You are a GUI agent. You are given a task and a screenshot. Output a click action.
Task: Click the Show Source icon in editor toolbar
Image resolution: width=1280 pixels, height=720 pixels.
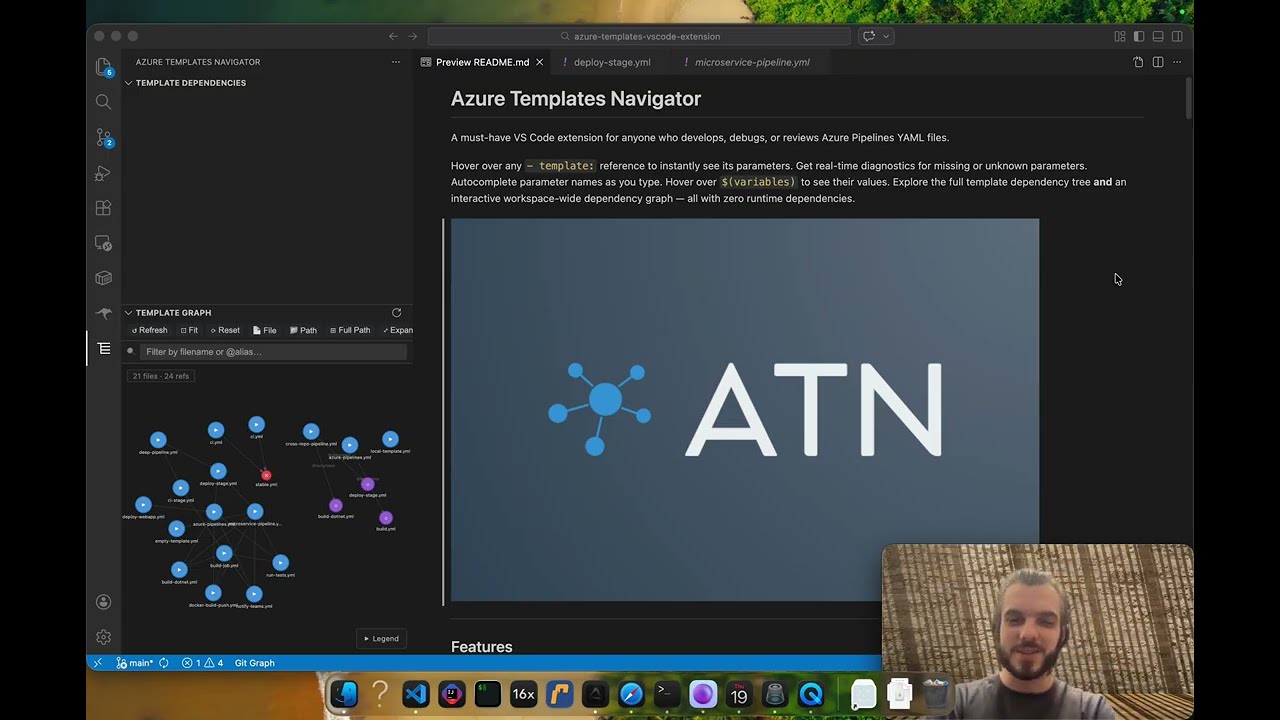point(1138,62)
